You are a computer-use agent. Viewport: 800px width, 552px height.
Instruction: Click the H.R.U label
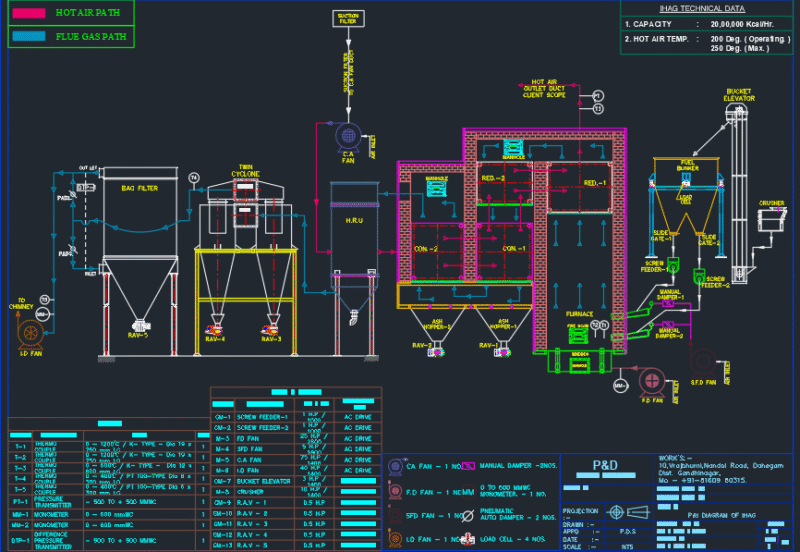point(354,220)
